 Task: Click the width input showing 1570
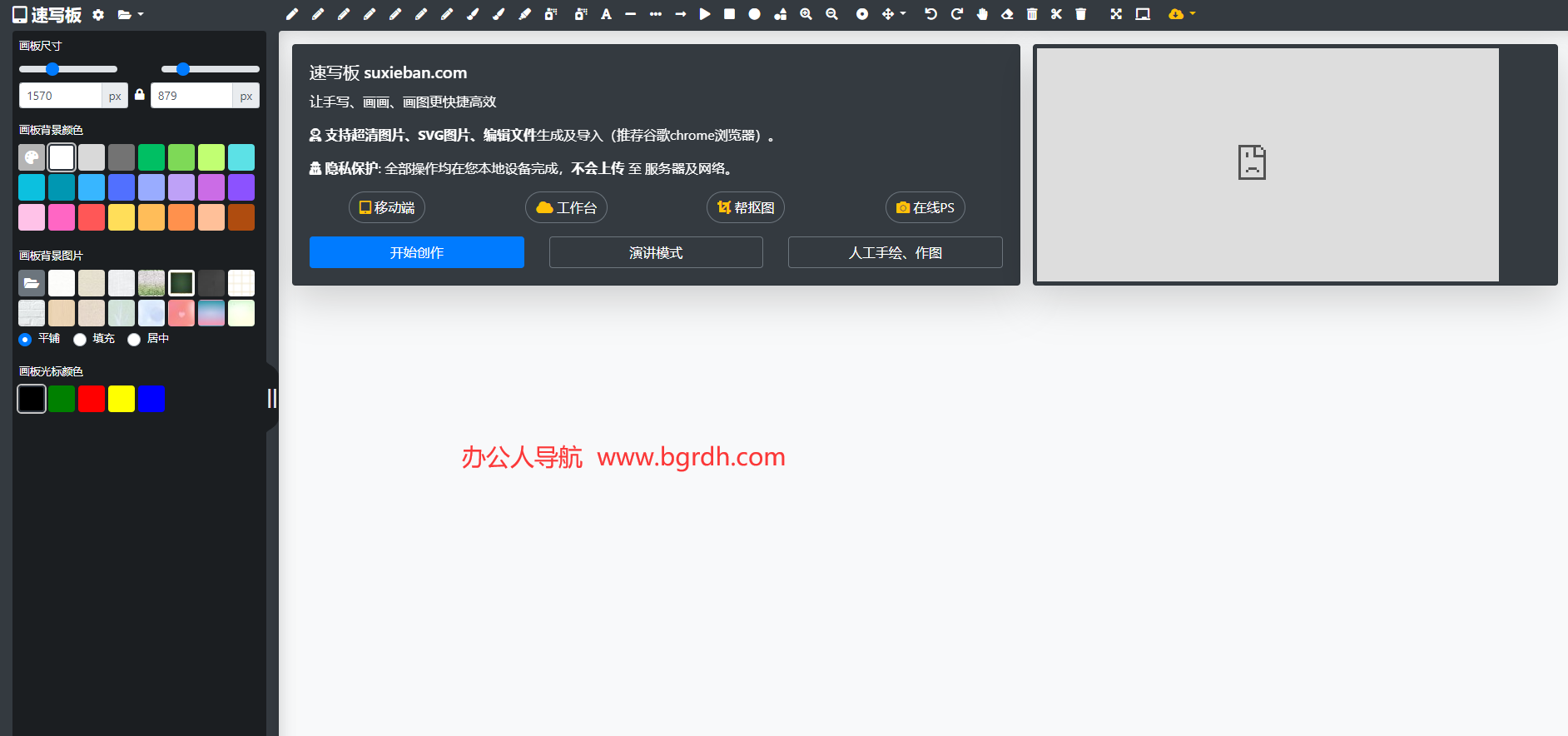click(61, 96)
